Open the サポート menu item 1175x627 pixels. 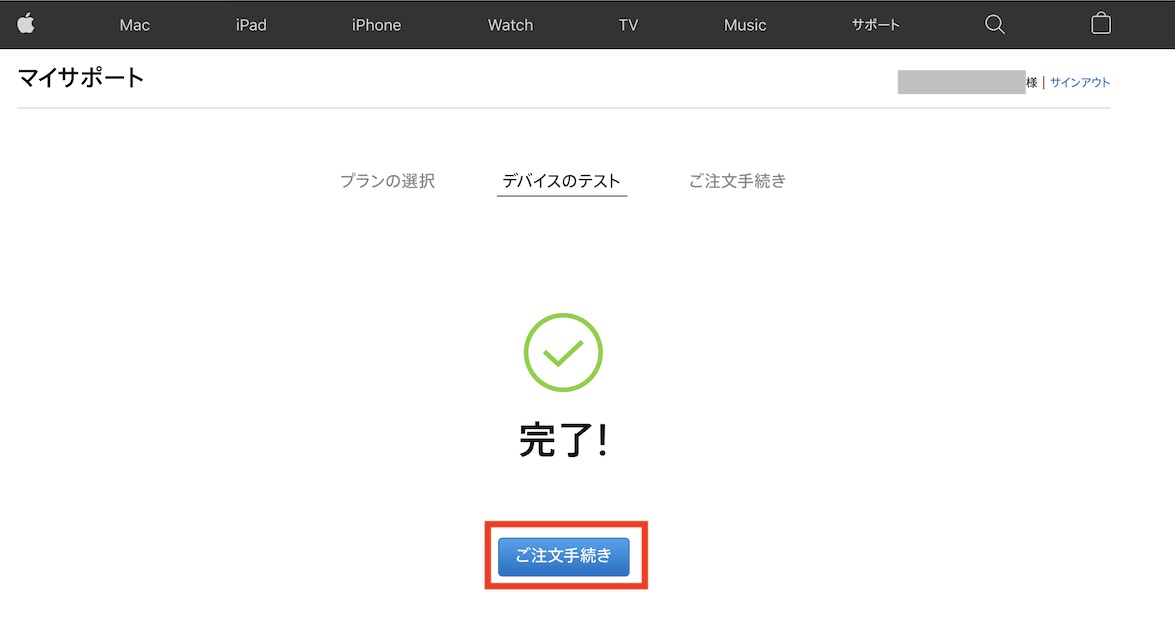[x=875, y=25]
